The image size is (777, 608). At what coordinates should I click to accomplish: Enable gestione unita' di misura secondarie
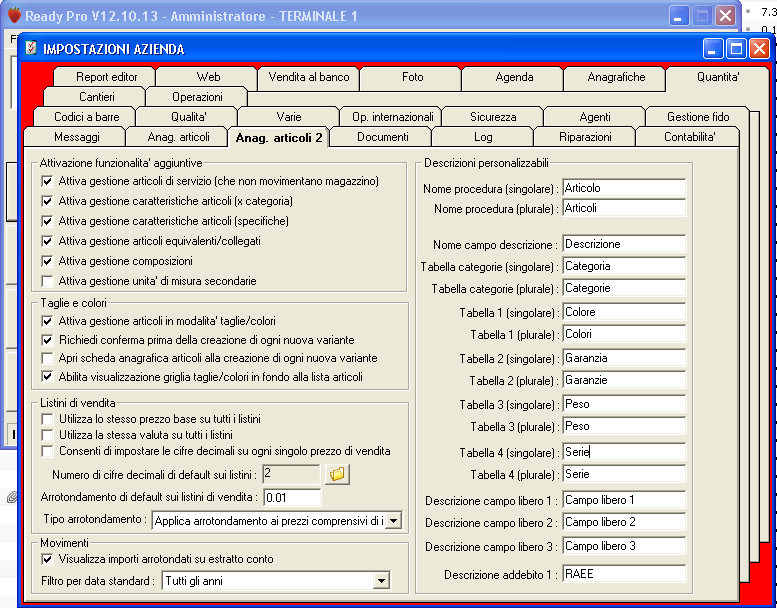point(47,281)
